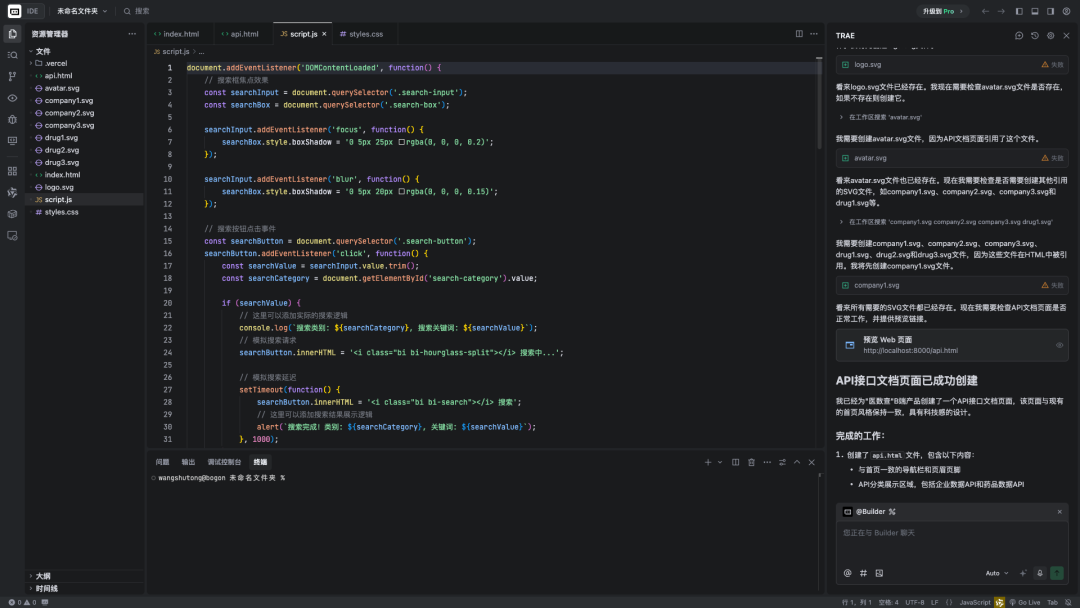Open the unnamed workspace folder dropdown
Image resolution: width=1080 pixels, height=608 pixels.
tap(82, 11)
